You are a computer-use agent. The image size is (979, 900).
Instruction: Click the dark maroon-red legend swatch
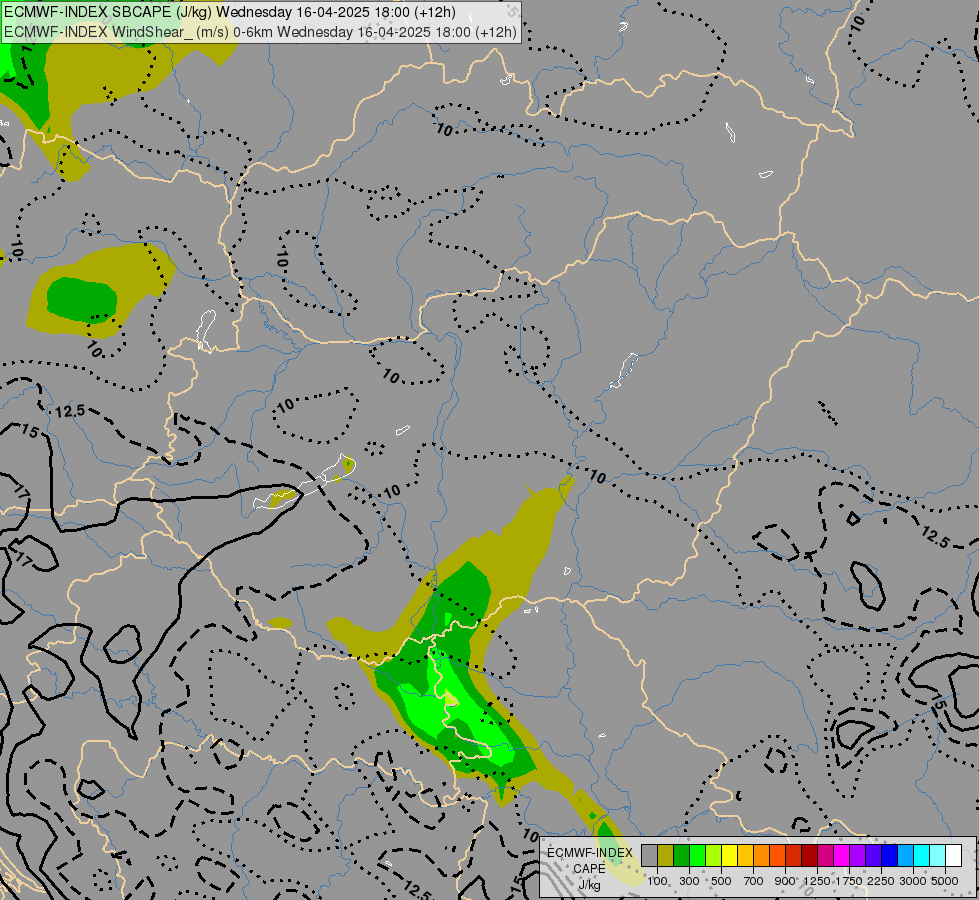[810, 855]
